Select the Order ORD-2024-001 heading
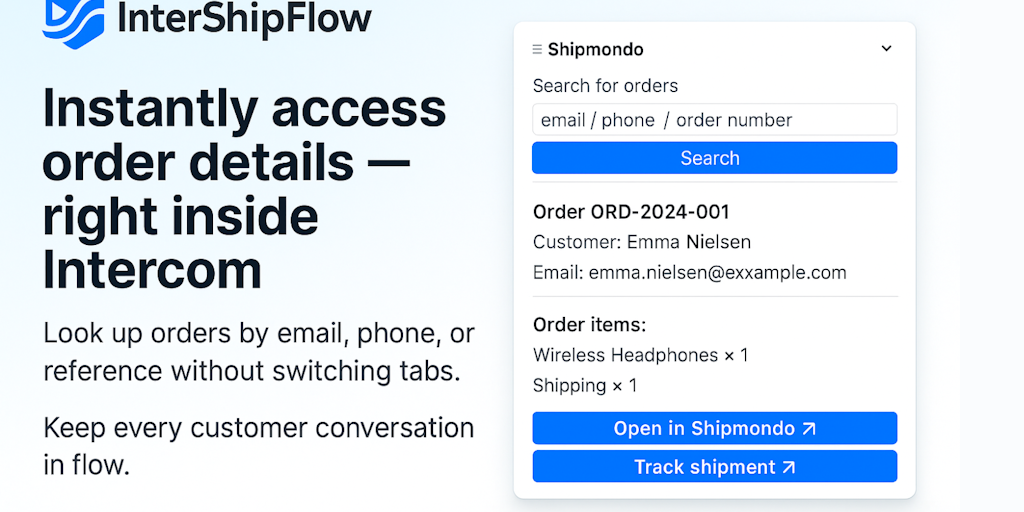1024x512 pixels. pyautogui.click(x=631, y=212)
